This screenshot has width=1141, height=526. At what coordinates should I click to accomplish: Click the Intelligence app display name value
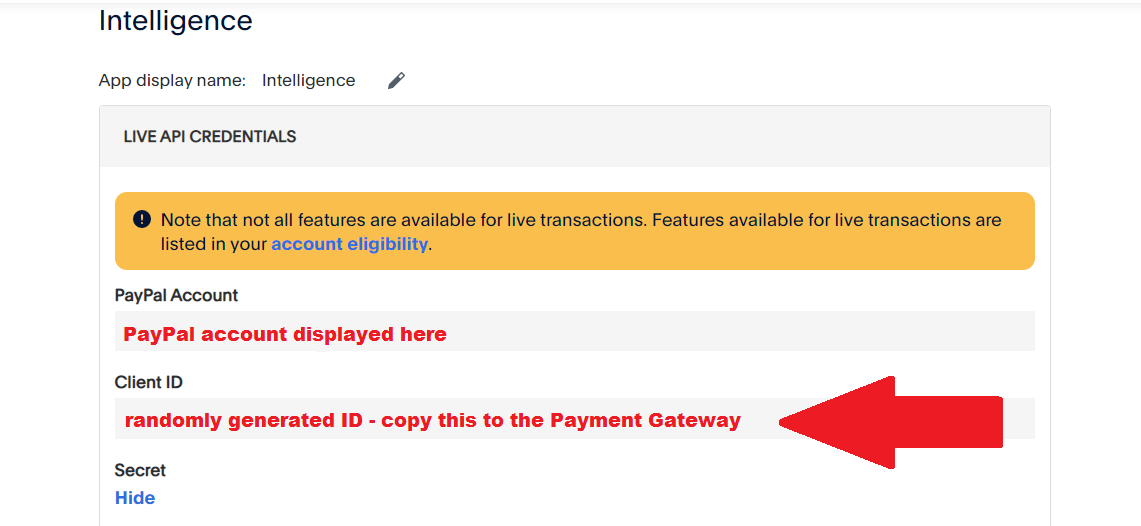[309, 81]
